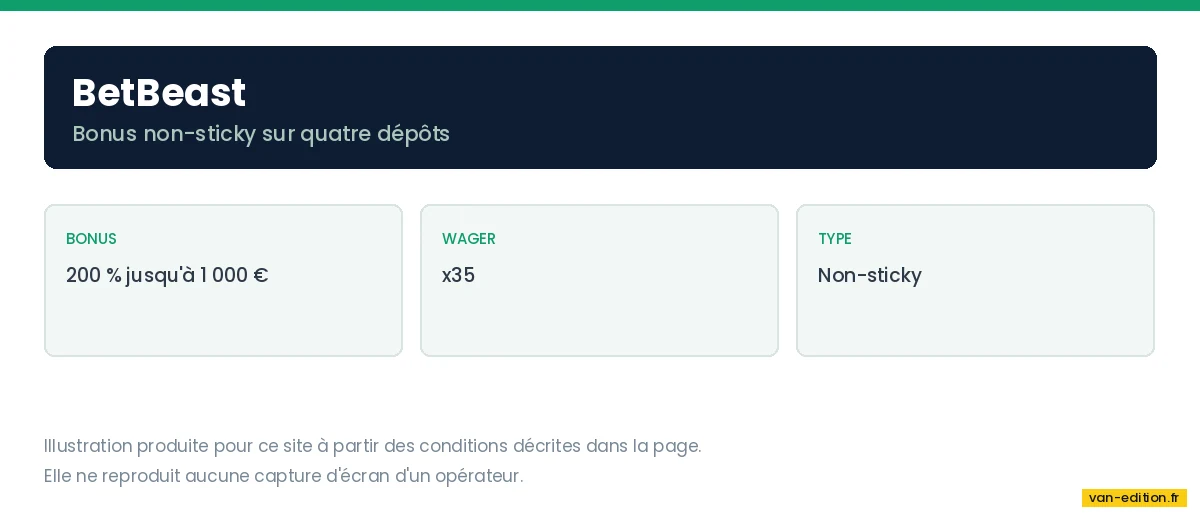This screenshot has height=520, width=1200.
Task: Click the subtitle about four deposits
Action: 261,134
